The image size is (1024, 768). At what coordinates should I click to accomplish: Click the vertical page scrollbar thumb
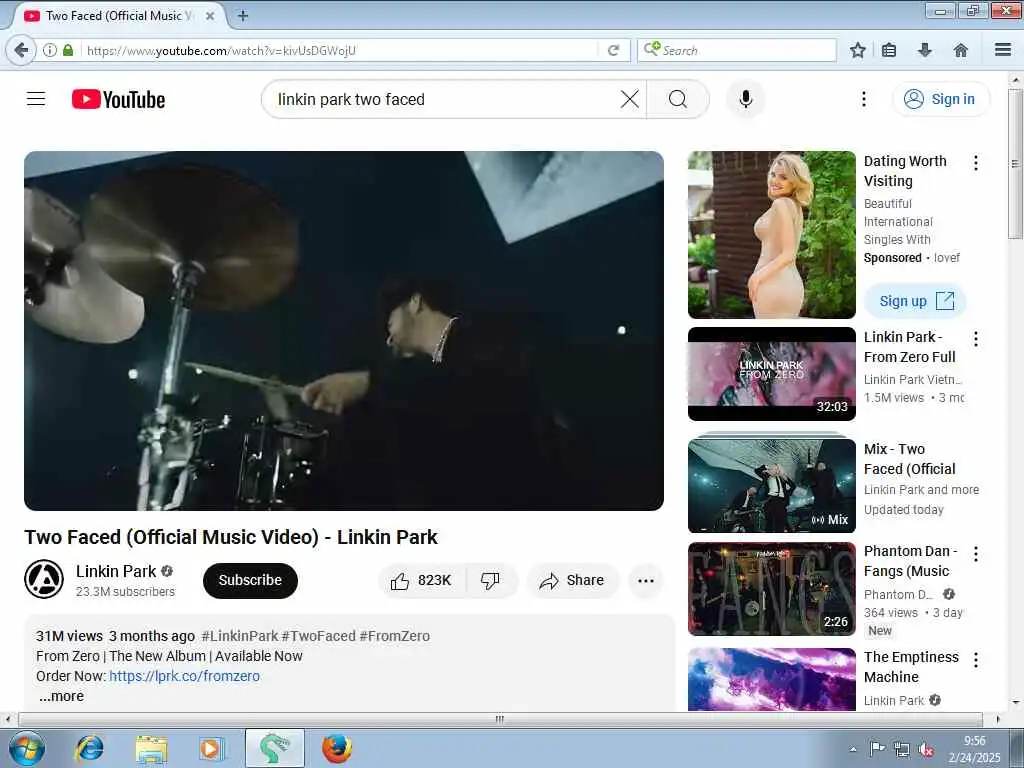point(1015,163)
